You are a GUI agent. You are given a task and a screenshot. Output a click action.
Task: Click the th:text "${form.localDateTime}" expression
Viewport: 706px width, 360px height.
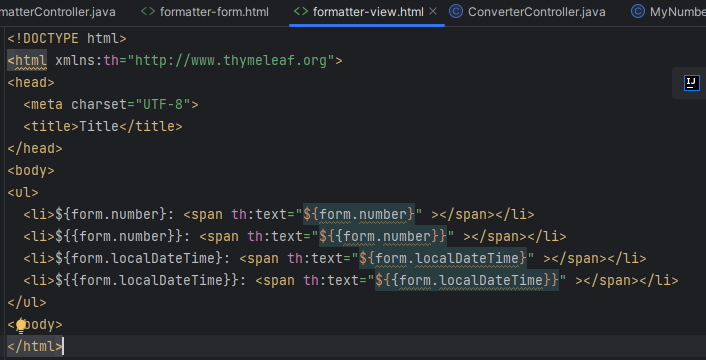tap(443, 259)
